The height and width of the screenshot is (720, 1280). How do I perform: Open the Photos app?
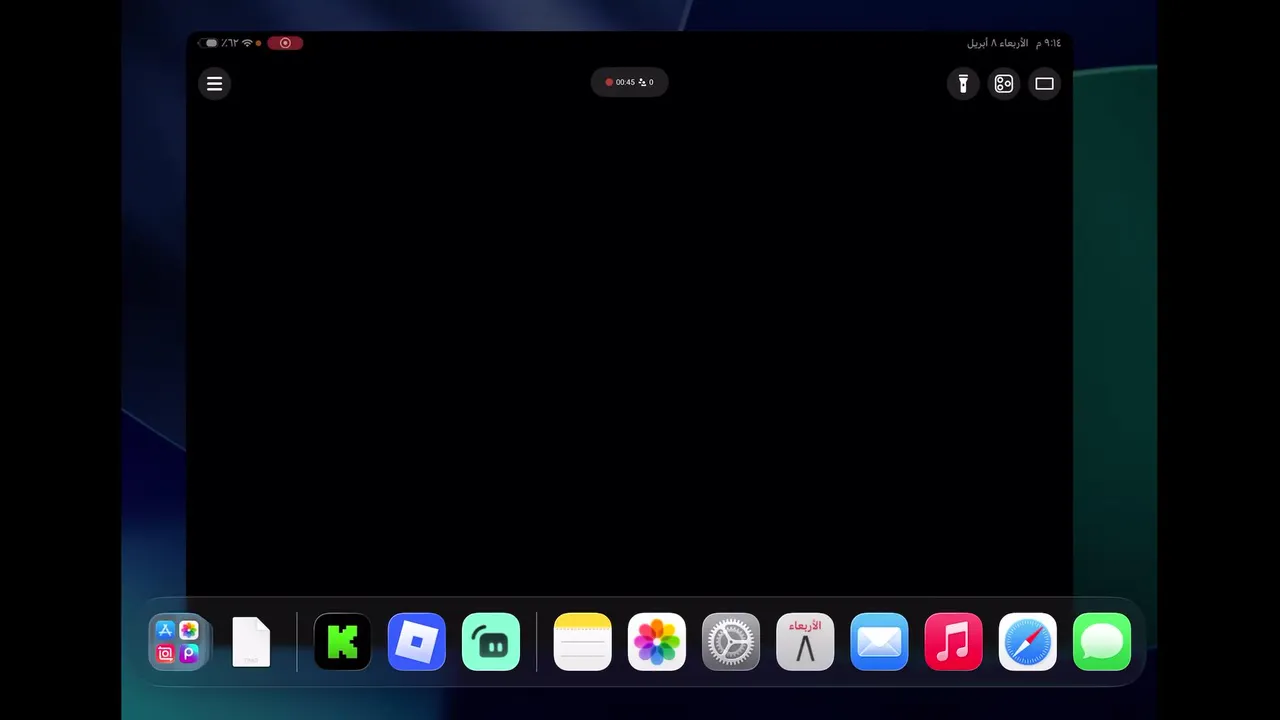click(656, 642)
